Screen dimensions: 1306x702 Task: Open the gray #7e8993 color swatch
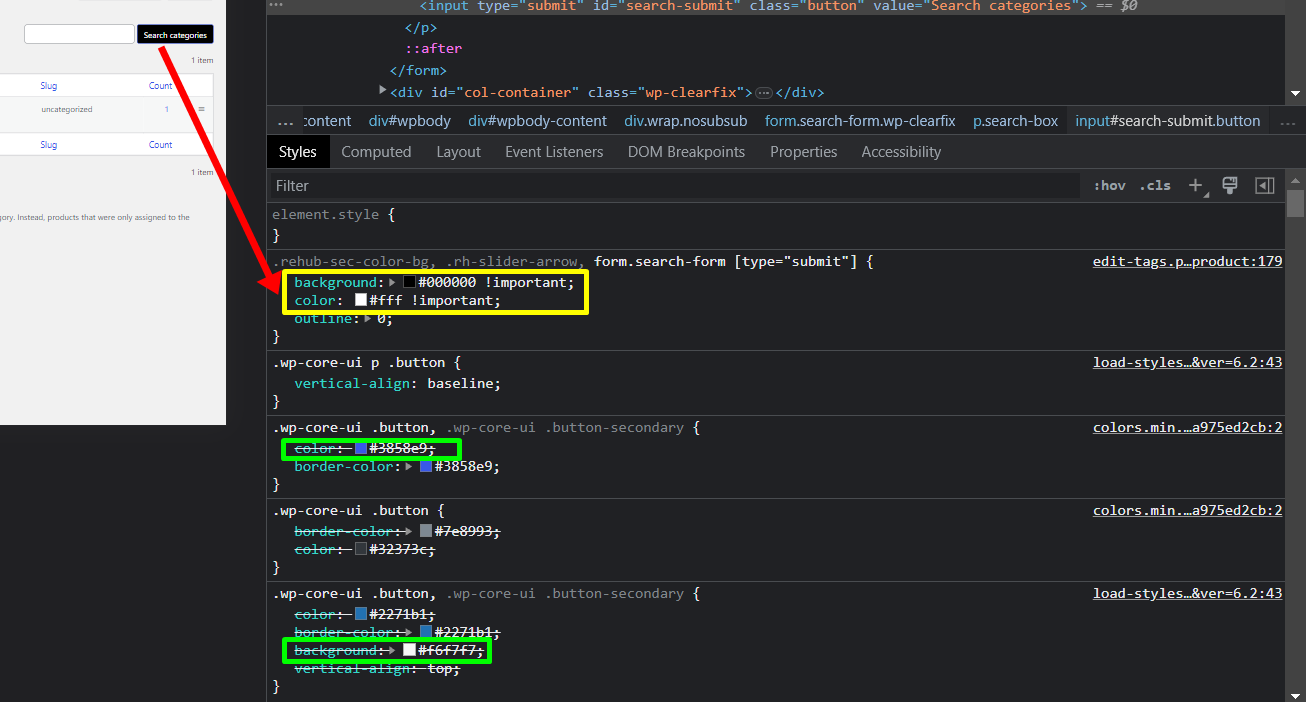click(x=426, y=531)
